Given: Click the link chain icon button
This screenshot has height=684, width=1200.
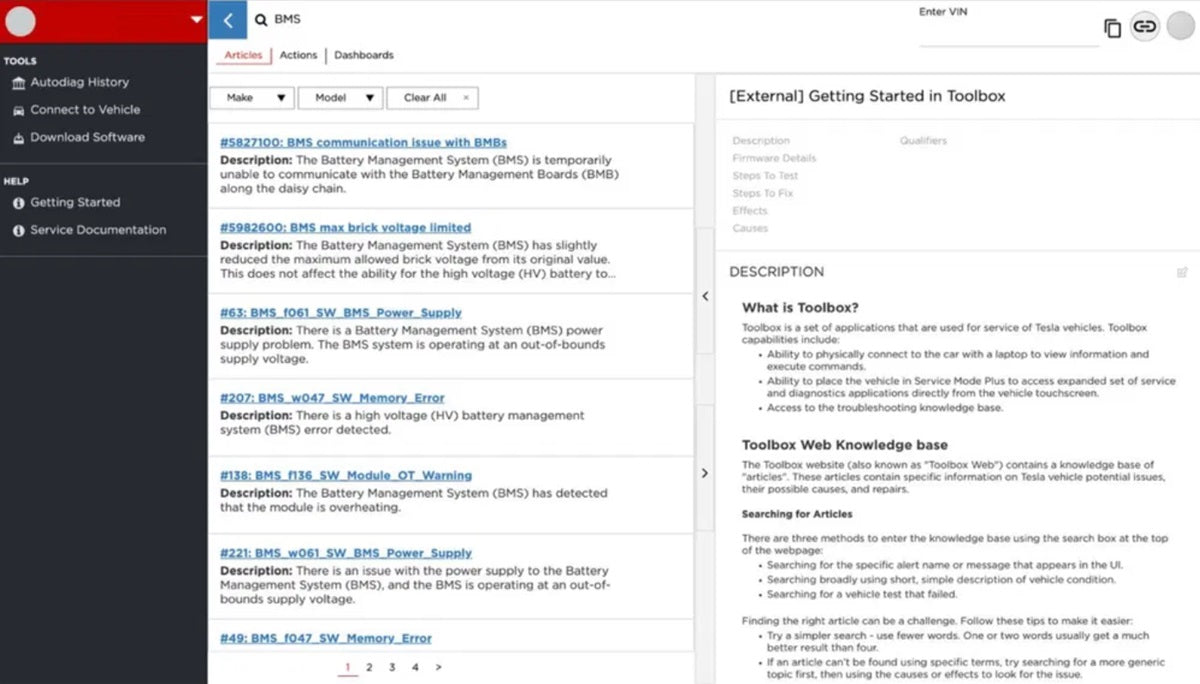Looking at the screenshot, I should click(1145, 27).
